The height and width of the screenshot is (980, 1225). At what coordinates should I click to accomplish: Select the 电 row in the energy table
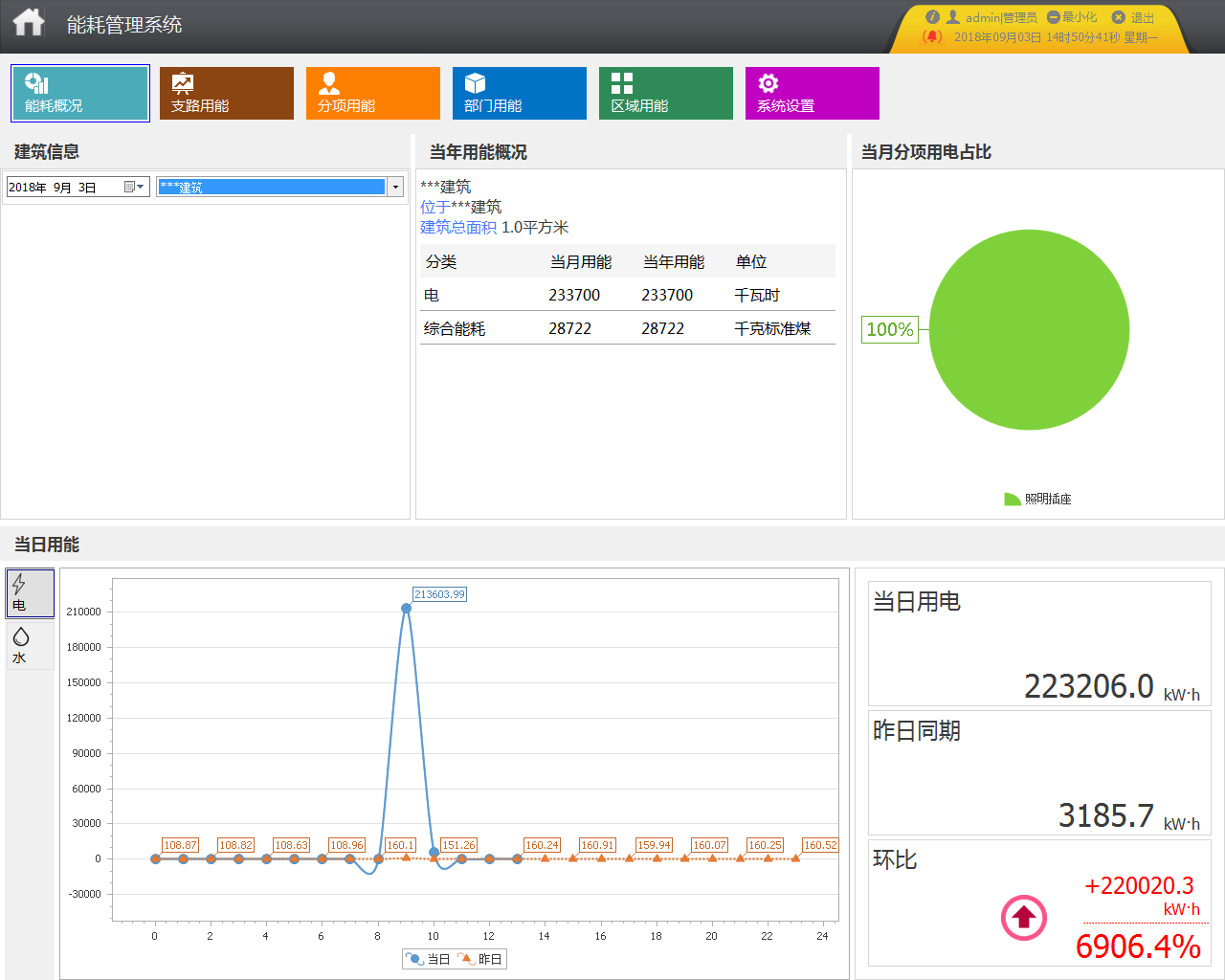pos(627,295)
